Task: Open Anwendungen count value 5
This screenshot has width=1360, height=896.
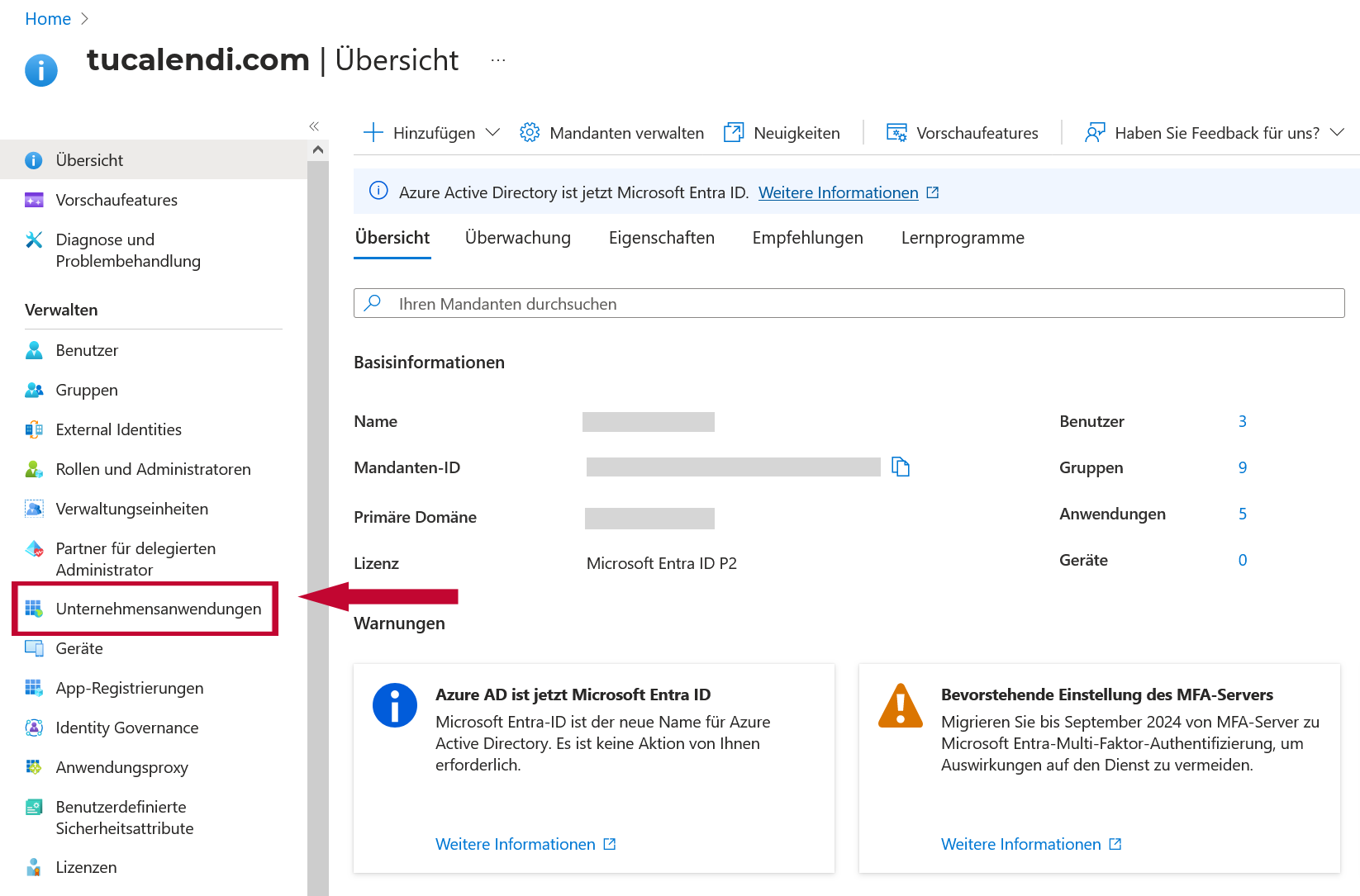Action: click(x=1243, y=514)
